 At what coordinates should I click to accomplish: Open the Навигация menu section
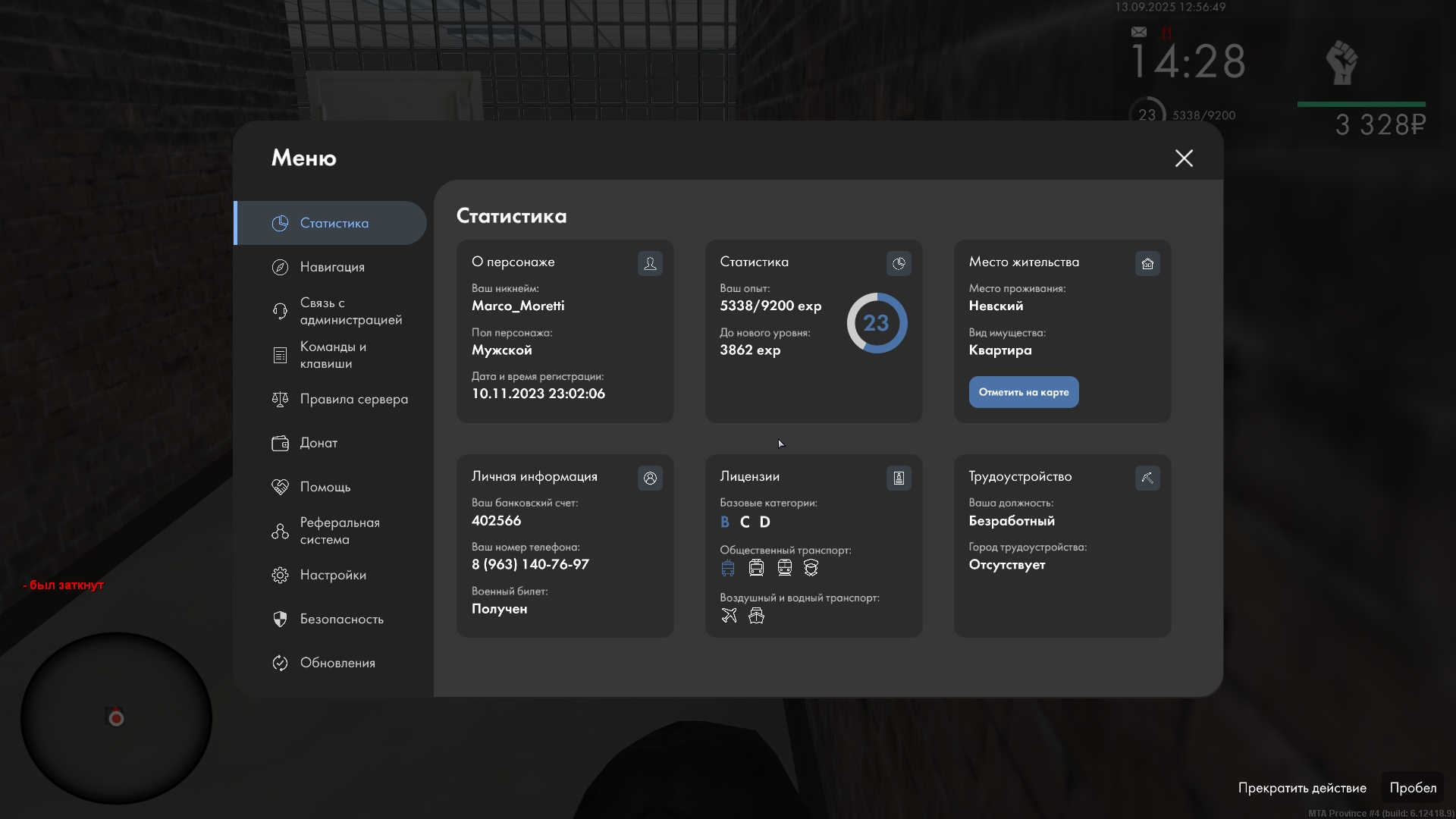tap(332, 267)
